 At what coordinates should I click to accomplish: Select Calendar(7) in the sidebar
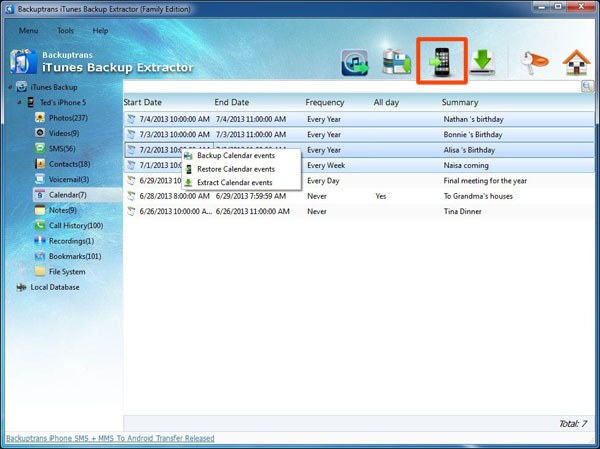pos(68,195)
